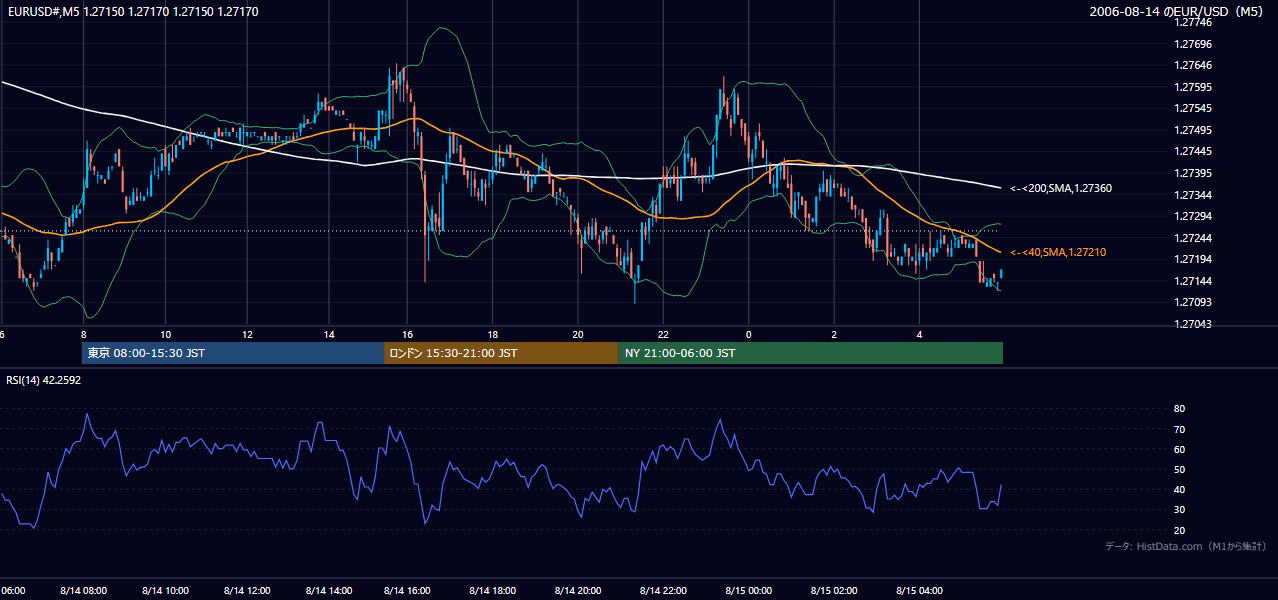Click the 8/14 22:00 time label
This screenshot has width=1278, height=600.
pos(662,591)
